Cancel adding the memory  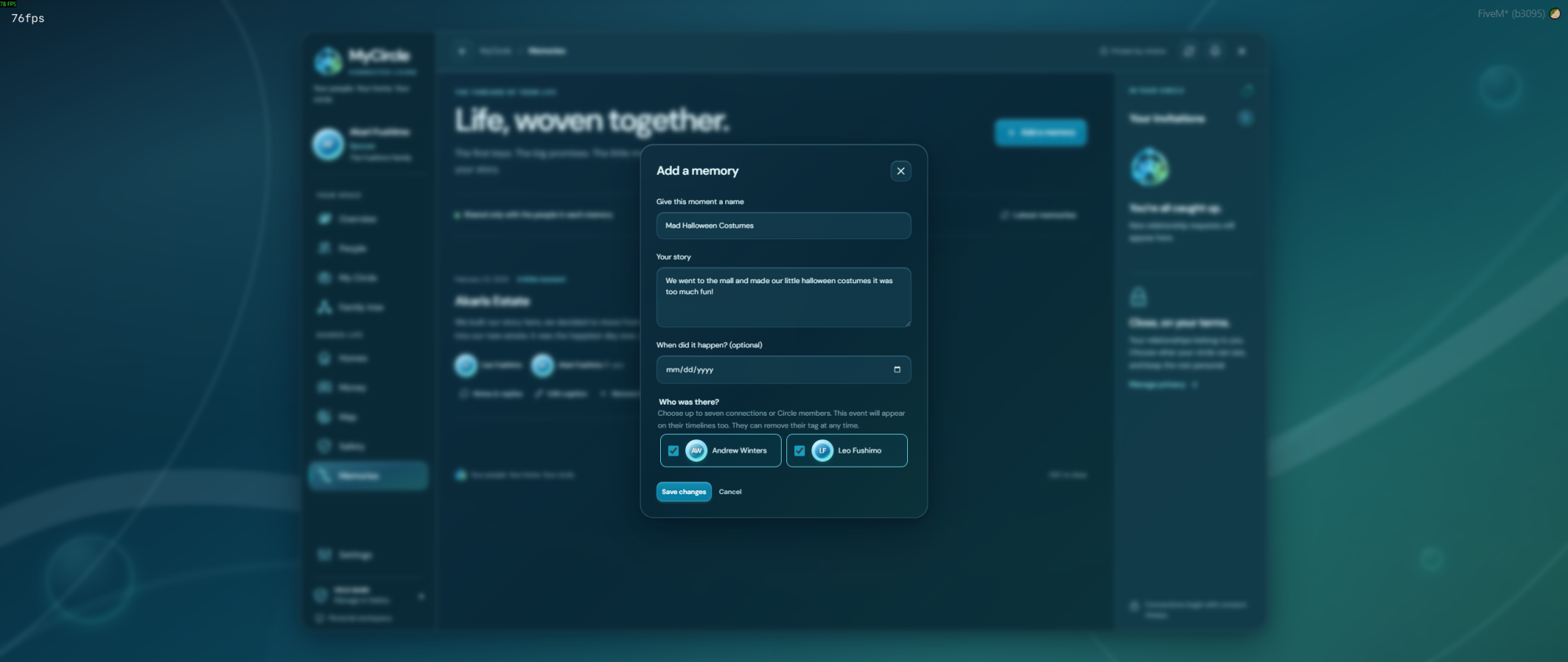(x=730, y=492)
